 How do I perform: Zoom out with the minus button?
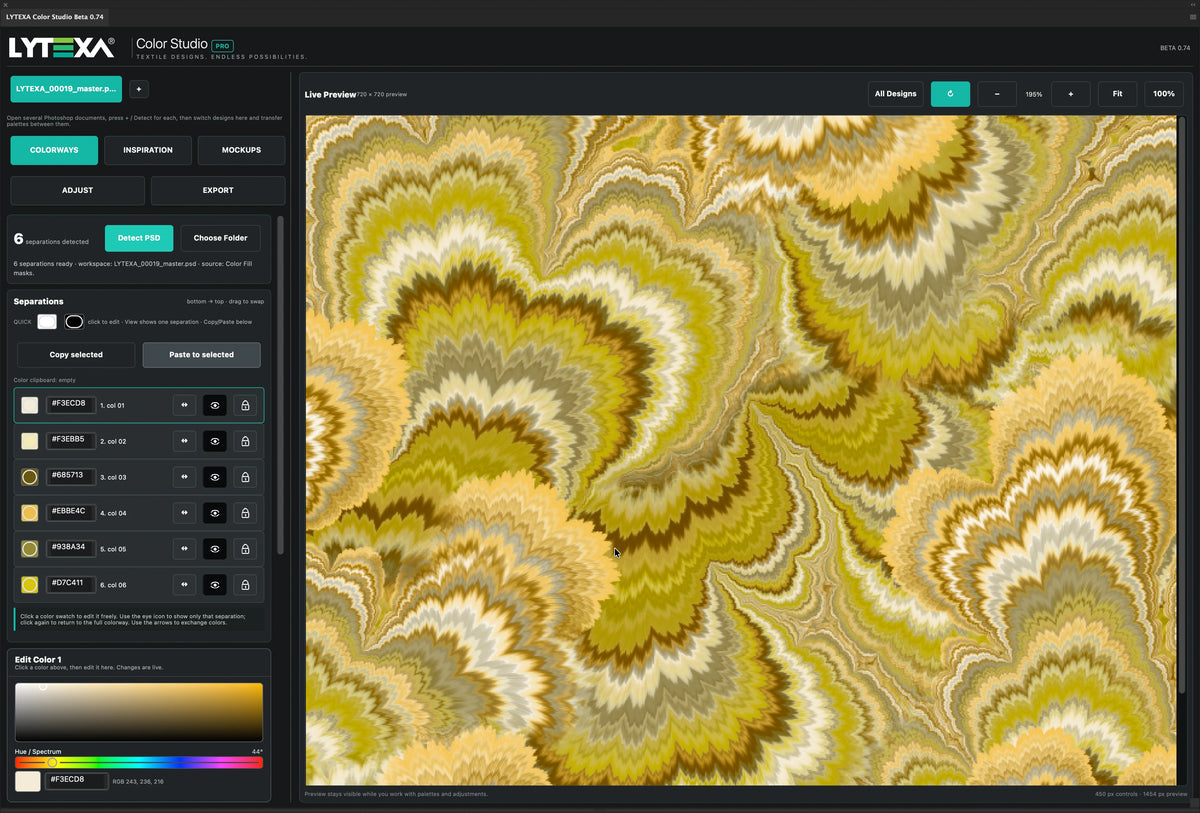[997, 94]
